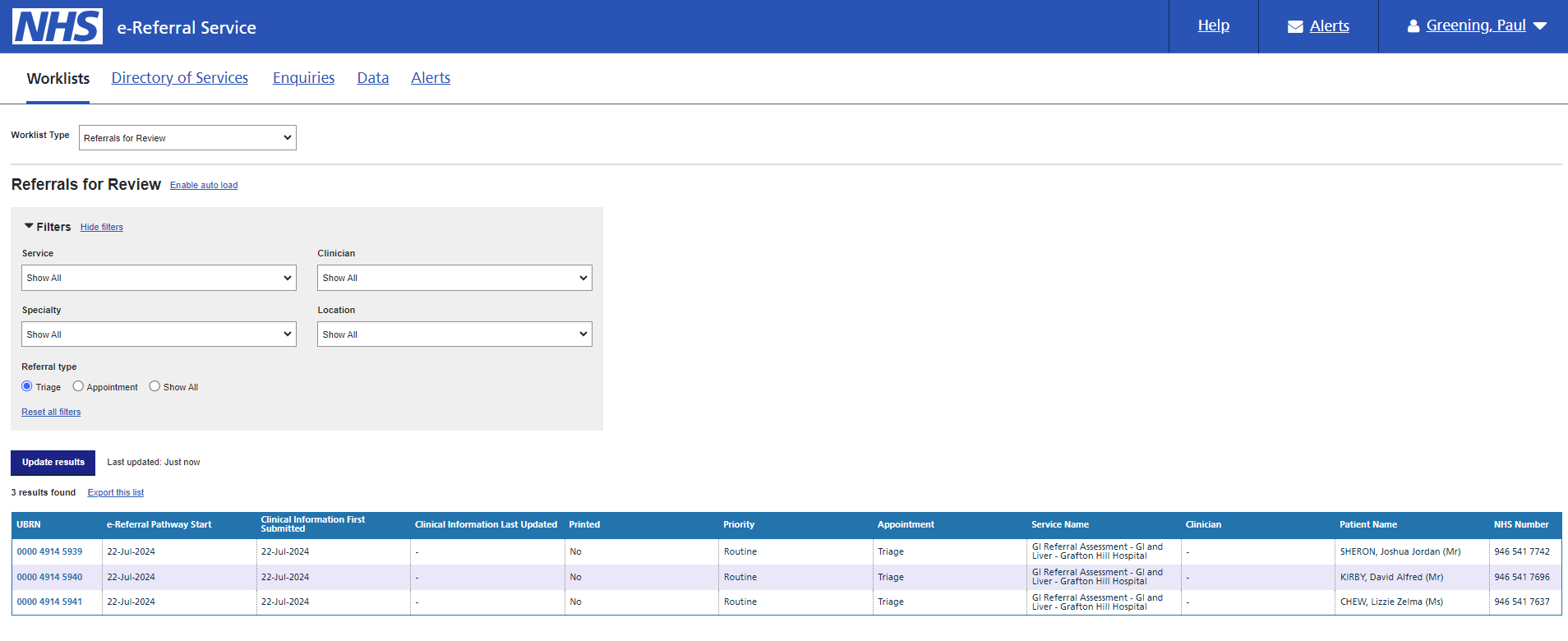
Task: Click the NHS logo
Action: (x=58, y=26)
